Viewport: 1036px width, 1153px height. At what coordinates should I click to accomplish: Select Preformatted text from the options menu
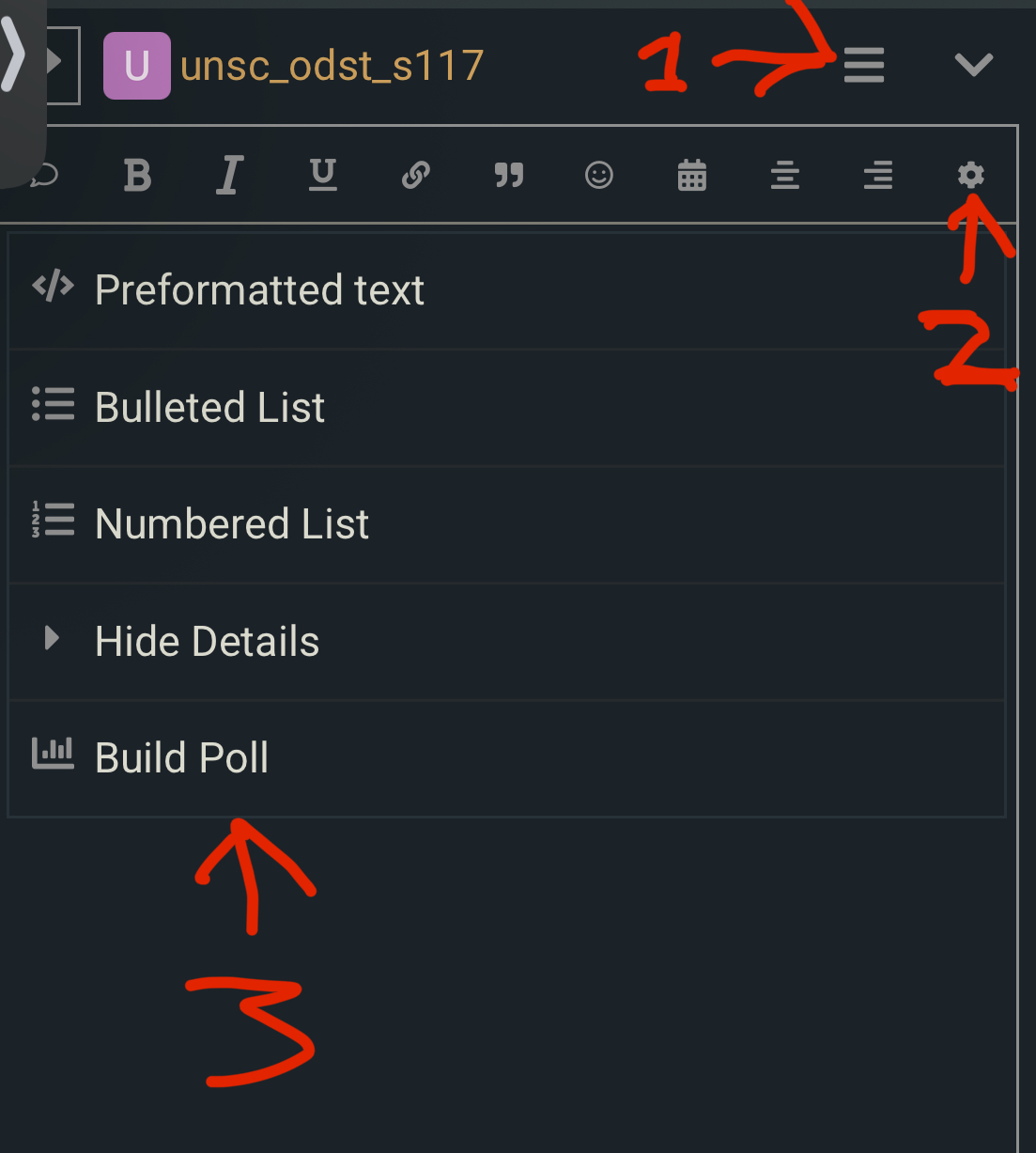coord(259,290)
